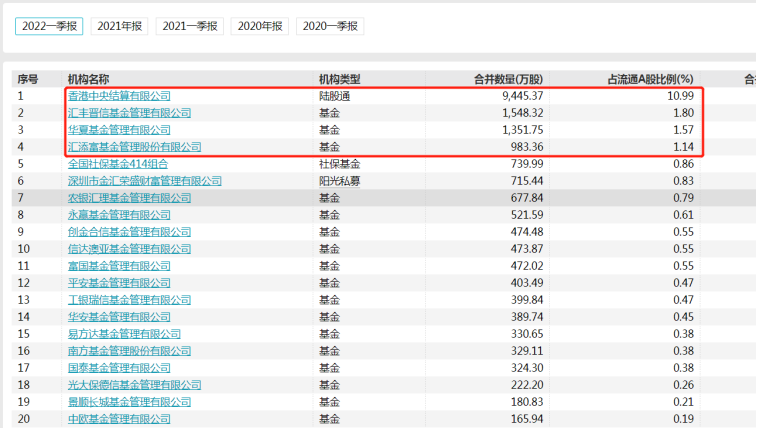Screen dimensions: 757x428
Task: Open 汇添富基金管理股份有限公司 link
Action: pos(135,147)
